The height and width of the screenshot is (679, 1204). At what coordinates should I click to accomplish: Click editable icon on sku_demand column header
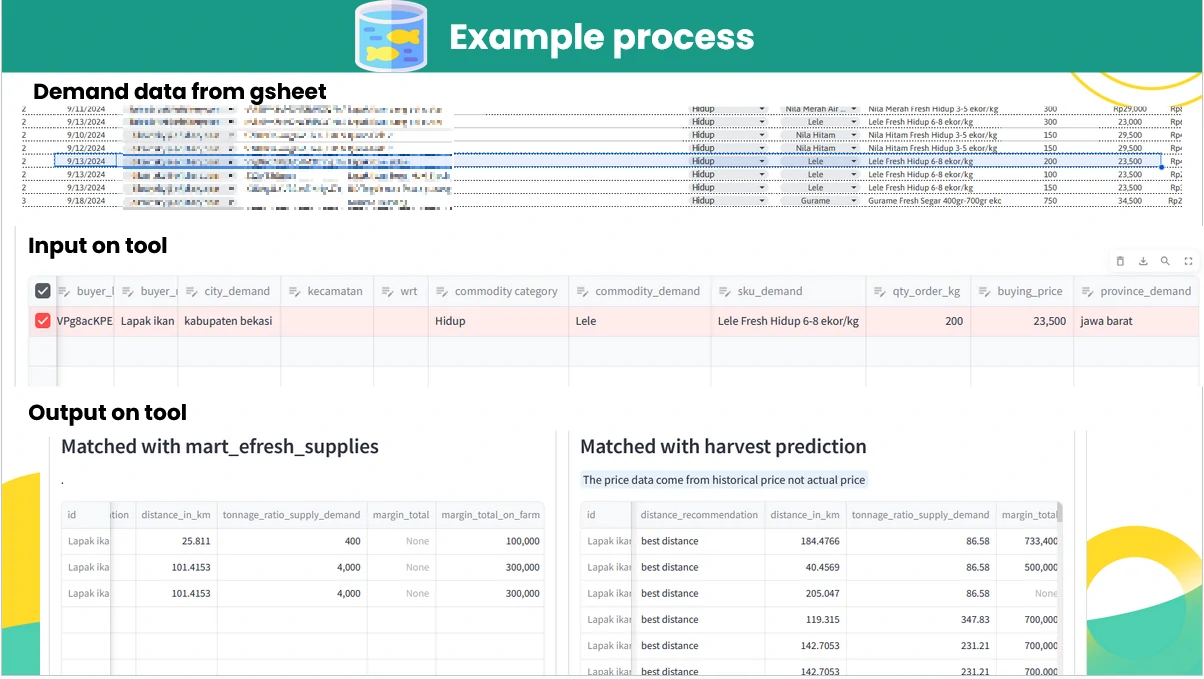pyautogui.click(x=727, y=291)
